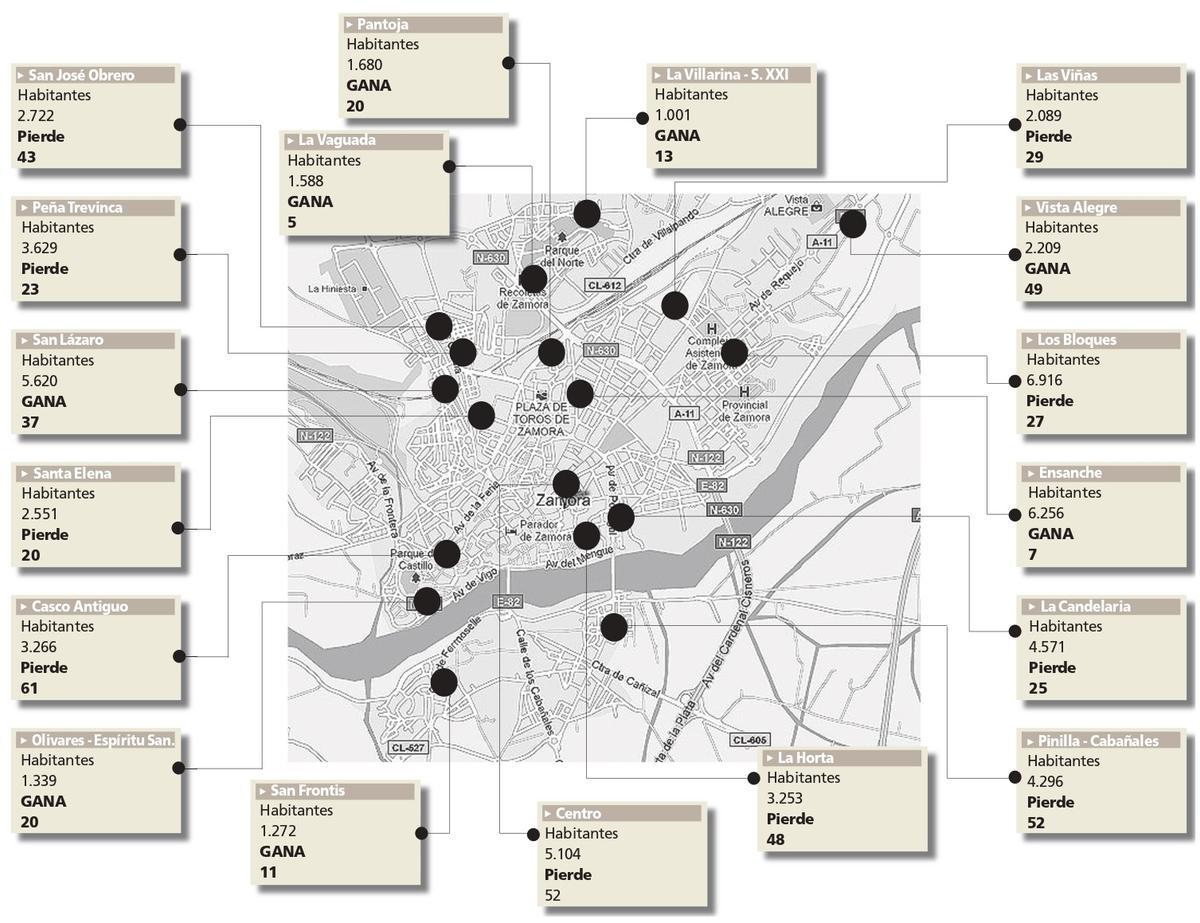Expand the Centro header triangle
This screenshot has height=923, width=1200.
click(x=547, y=814)
